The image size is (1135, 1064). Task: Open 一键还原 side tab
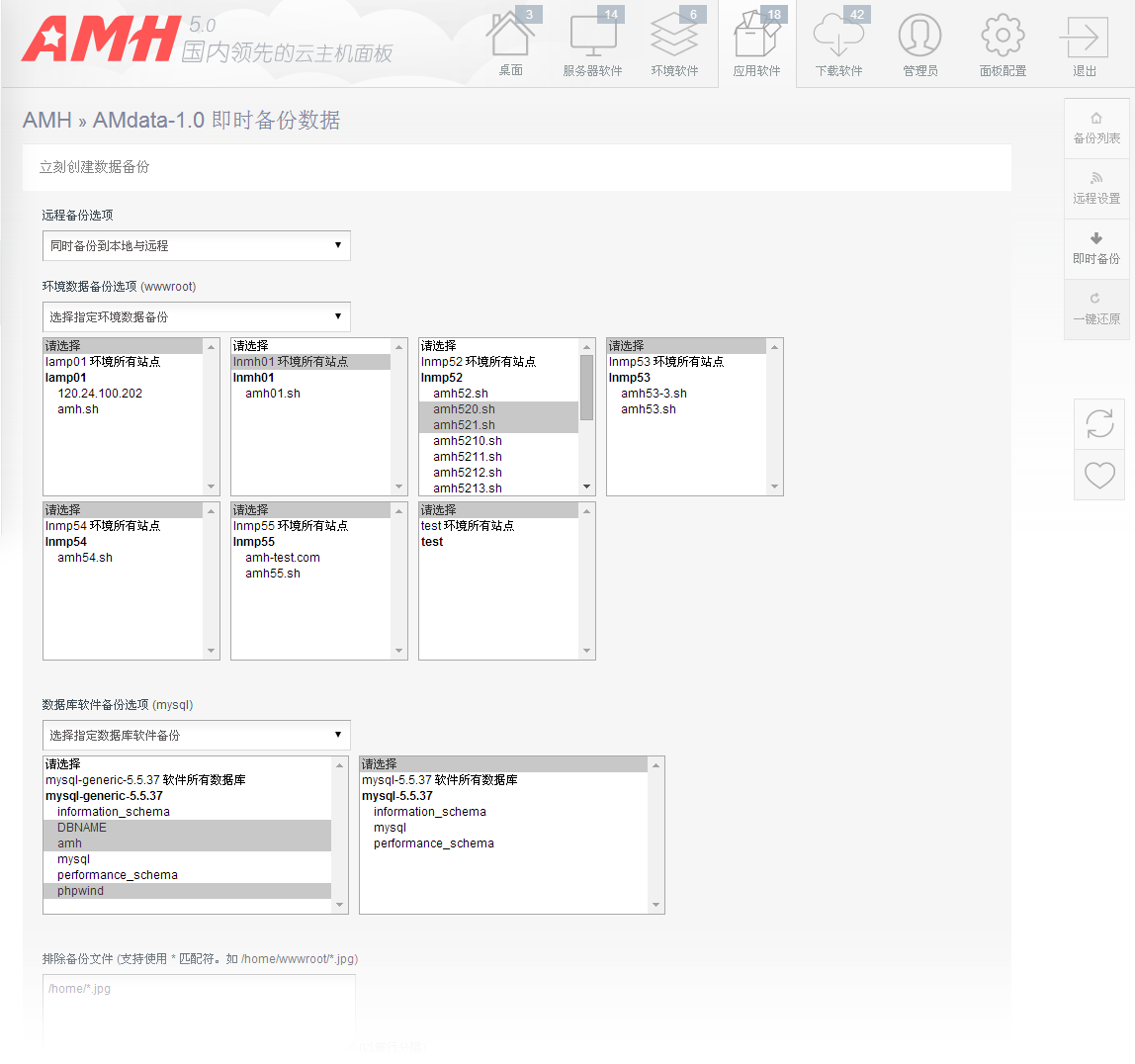point(1096,310)
